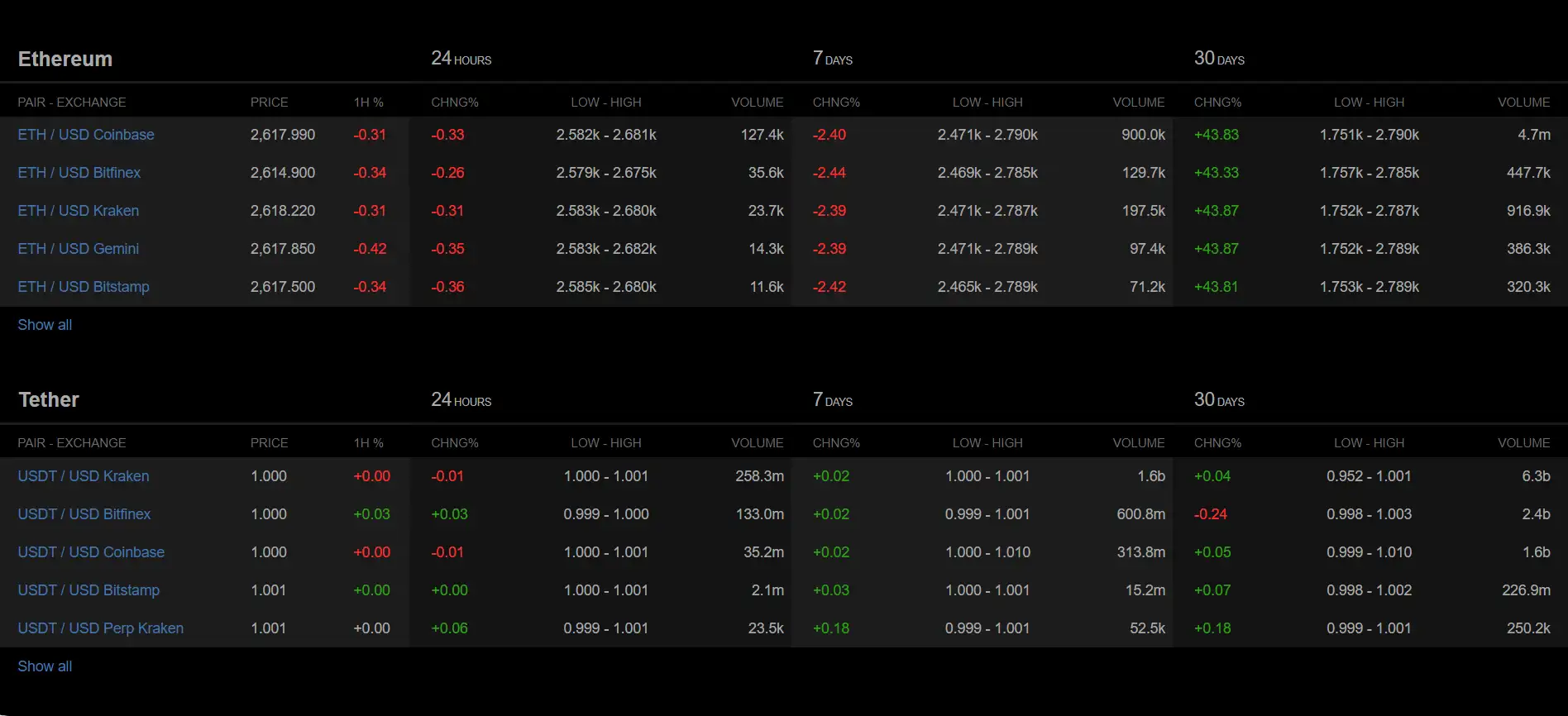This screenshot has height=716, width=1568.
Task: Select the ETH / USD Kraken link
Action: pos(79,211)
